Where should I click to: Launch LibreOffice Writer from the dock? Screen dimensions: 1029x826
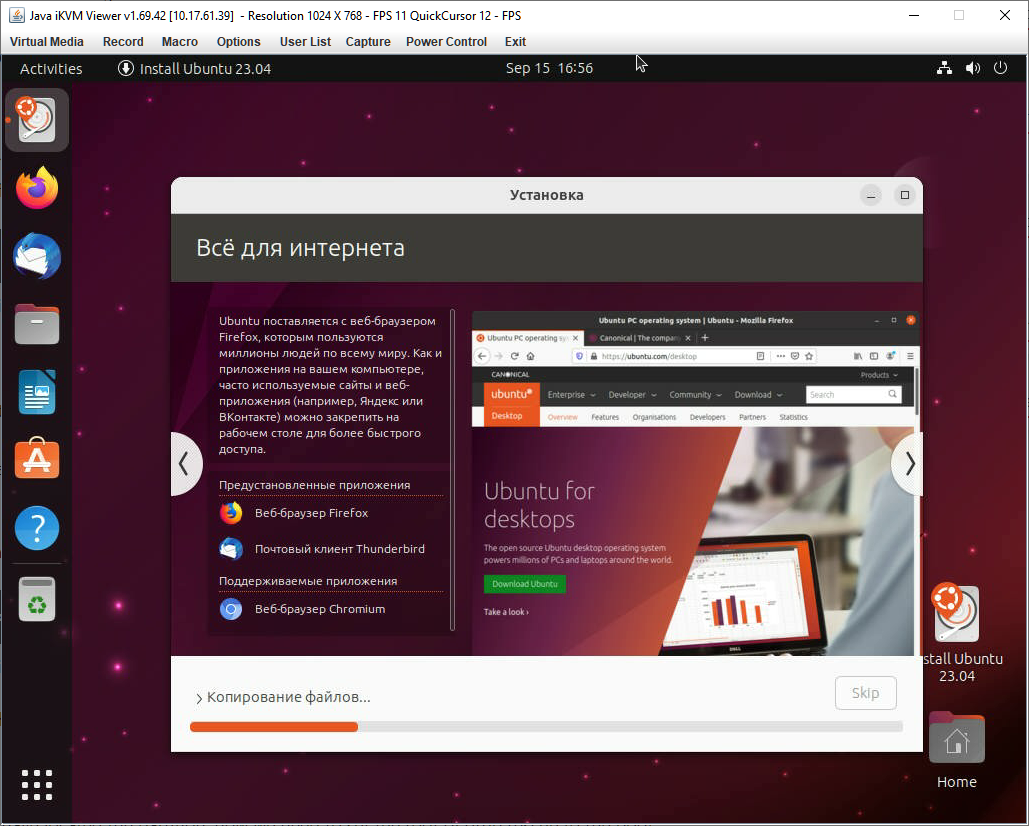tap(37, 392)
